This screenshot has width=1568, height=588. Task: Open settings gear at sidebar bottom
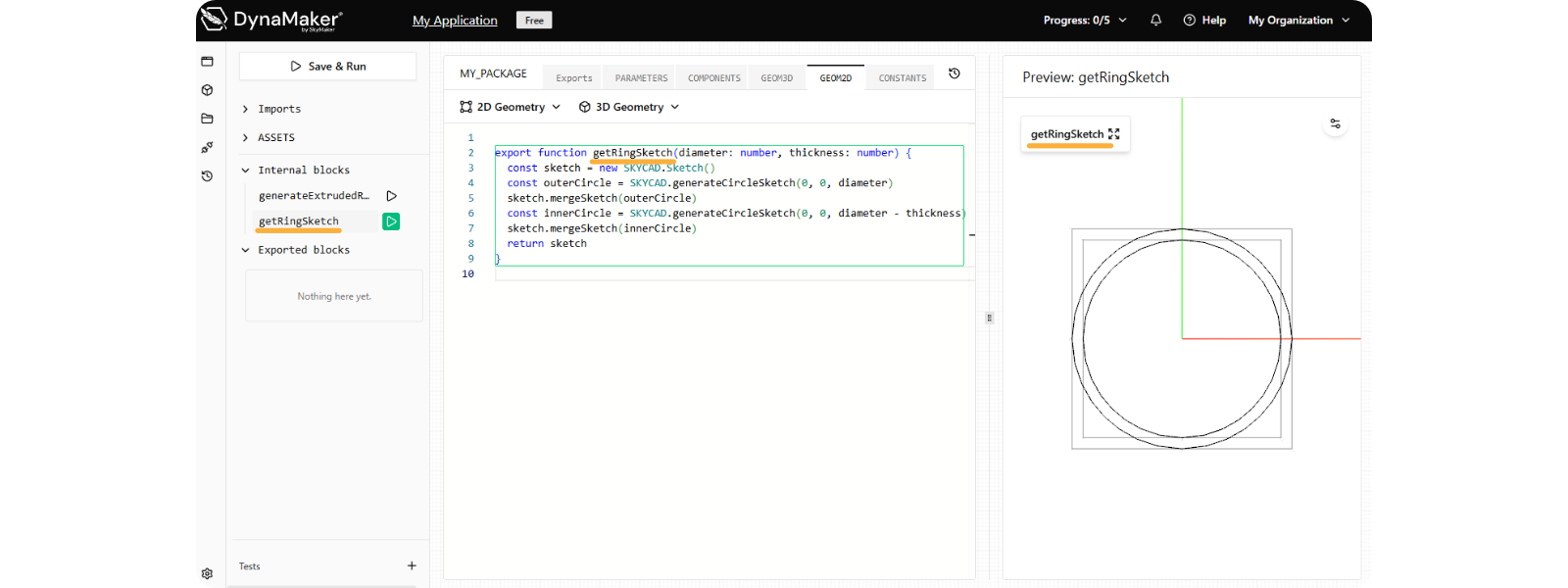click(x=207, y=574)
